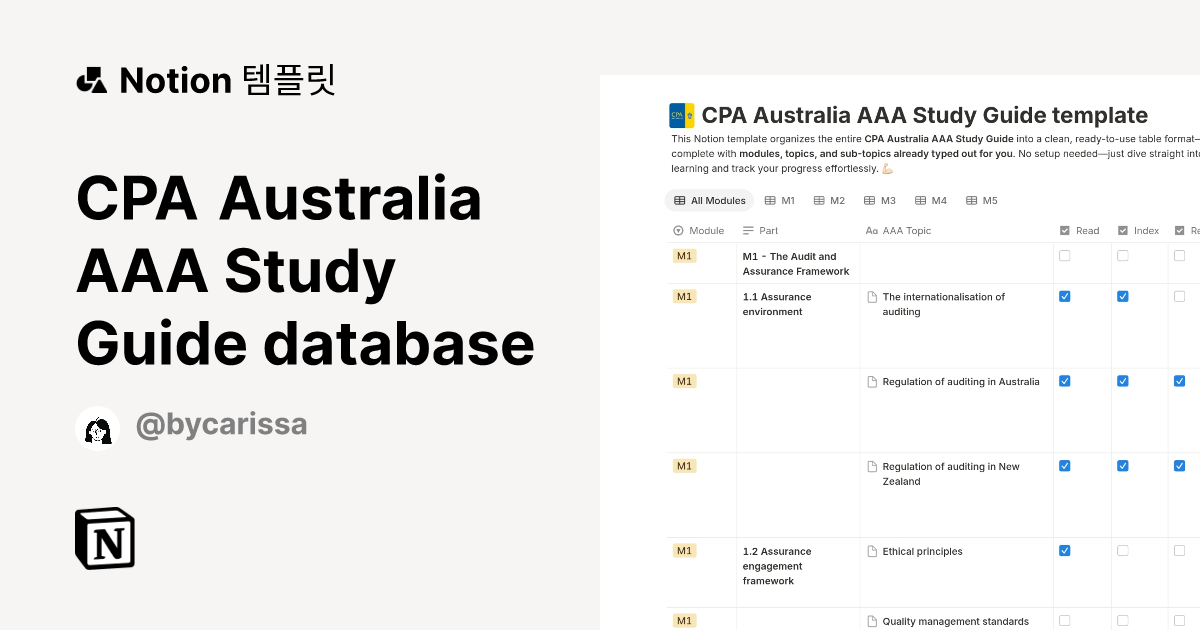Click the M1 tag in the Module column
Viewport: 1200px width, 630px height.
coord(684,256)
